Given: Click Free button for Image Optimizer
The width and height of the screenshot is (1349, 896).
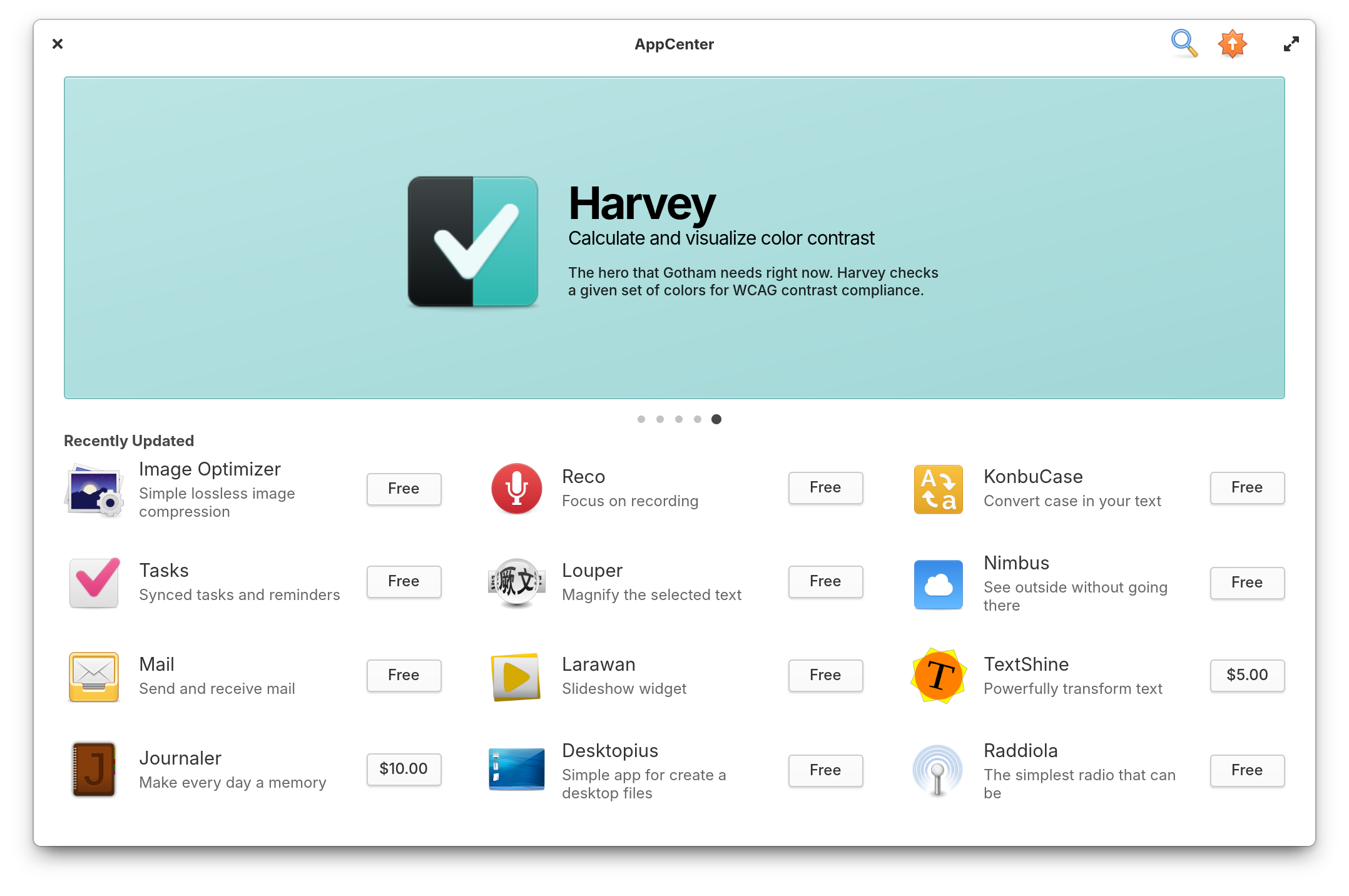Looking at the screenshot, I should pyautogui.click(x=403, y=488).
